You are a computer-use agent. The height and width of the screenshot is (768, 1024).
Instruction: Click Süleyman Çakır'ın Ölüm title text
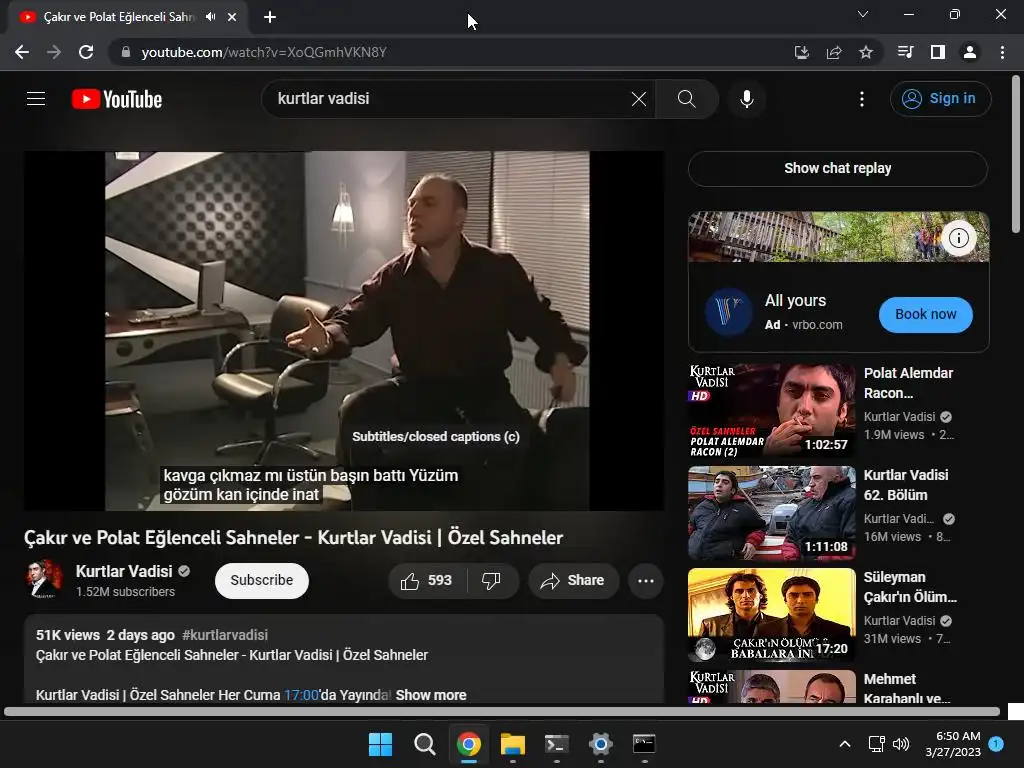910,587
